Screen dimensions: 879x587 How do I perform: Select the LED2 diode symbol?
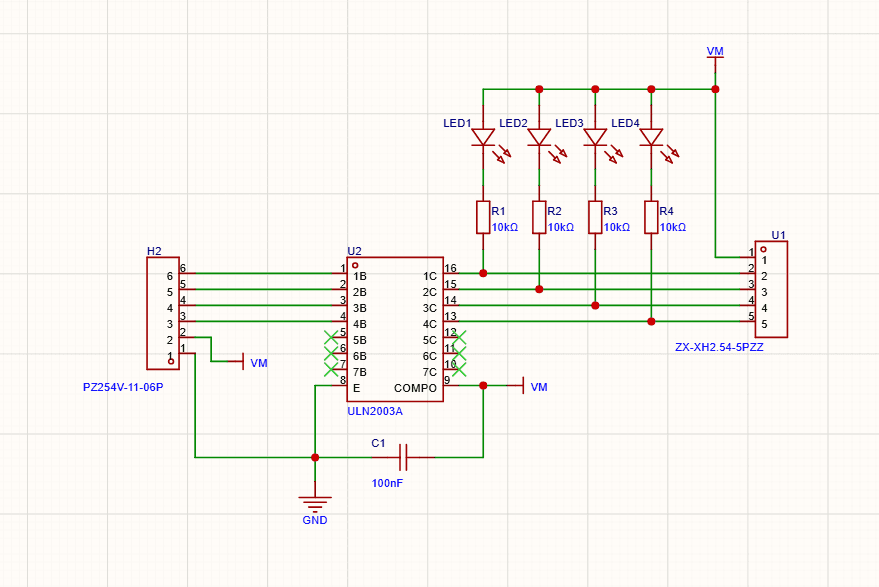539,138
